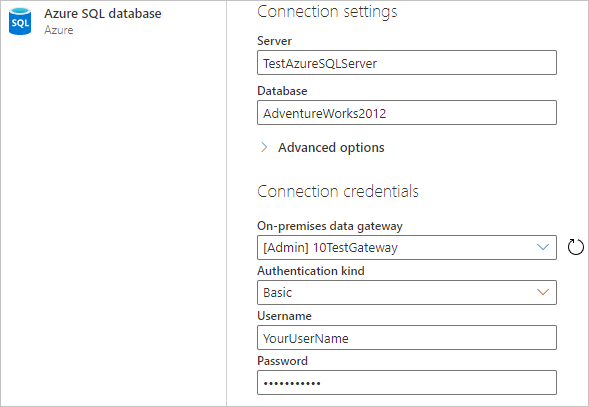
Task: Click the Azure SQL database title text
Action: pyautogui.click(x=103, y=14)
